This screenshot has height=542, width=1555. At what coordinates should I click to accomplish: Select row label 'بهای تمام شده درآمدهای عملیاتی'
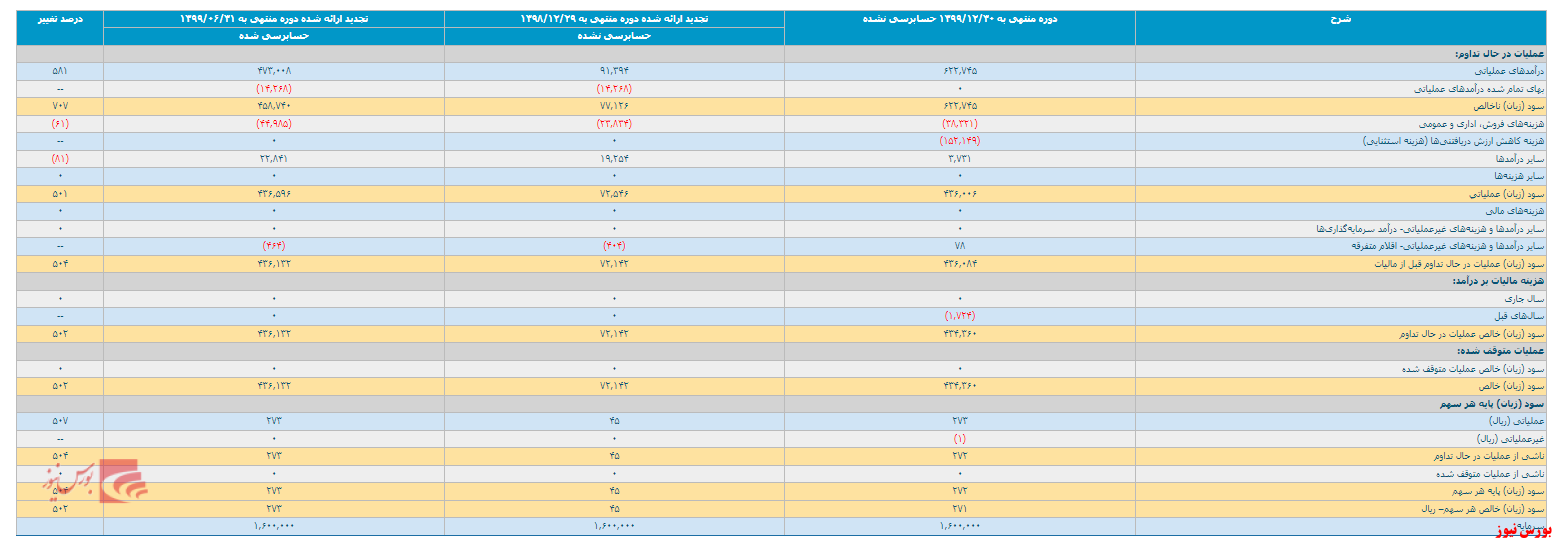(x=1480, y=88)
